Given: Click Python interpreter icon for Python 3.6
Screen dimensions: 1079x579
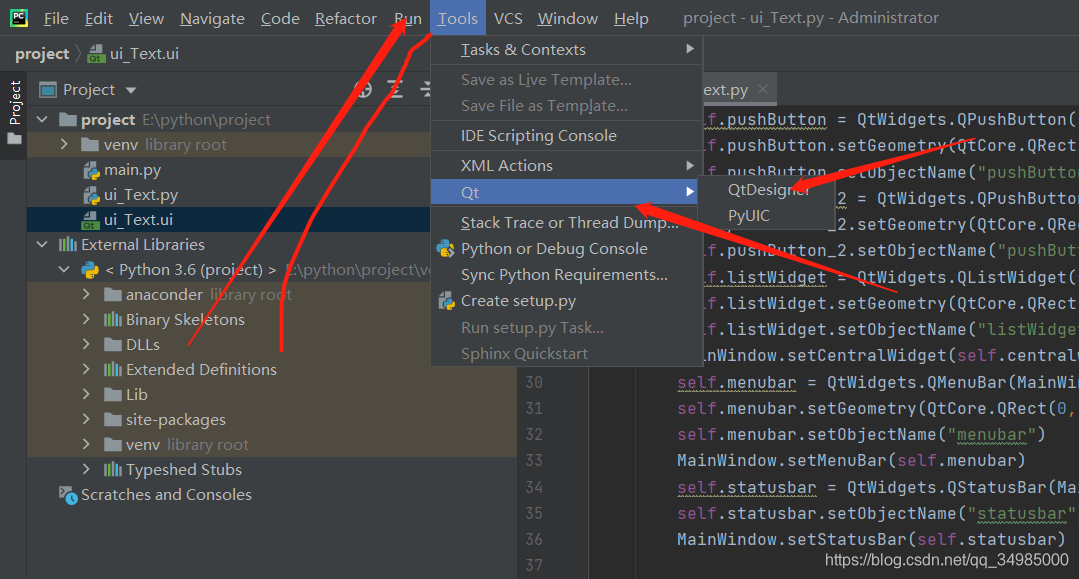Looking at the screenshot, I should (x=90, y=270).
